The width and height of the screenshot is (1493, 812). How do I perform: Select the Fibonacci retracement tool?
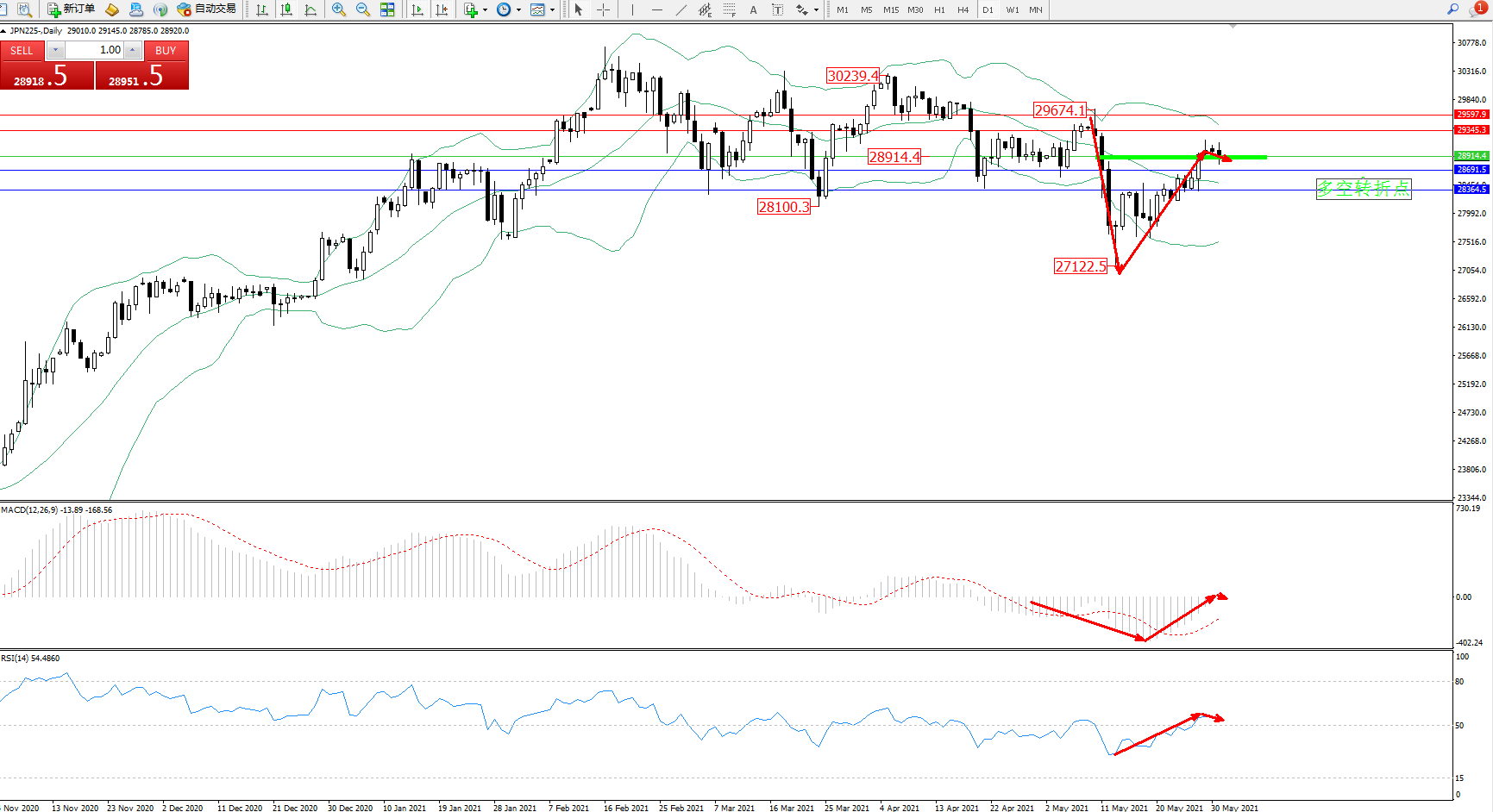[730, 9]
